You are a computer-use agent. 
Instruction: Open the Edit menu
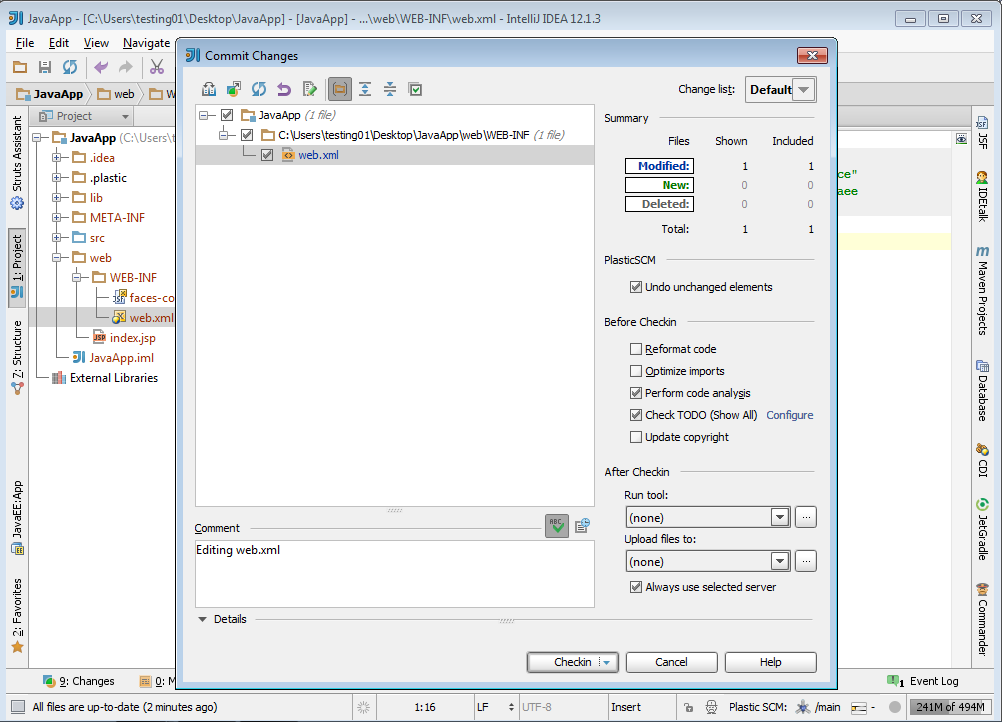coord(59,43)
